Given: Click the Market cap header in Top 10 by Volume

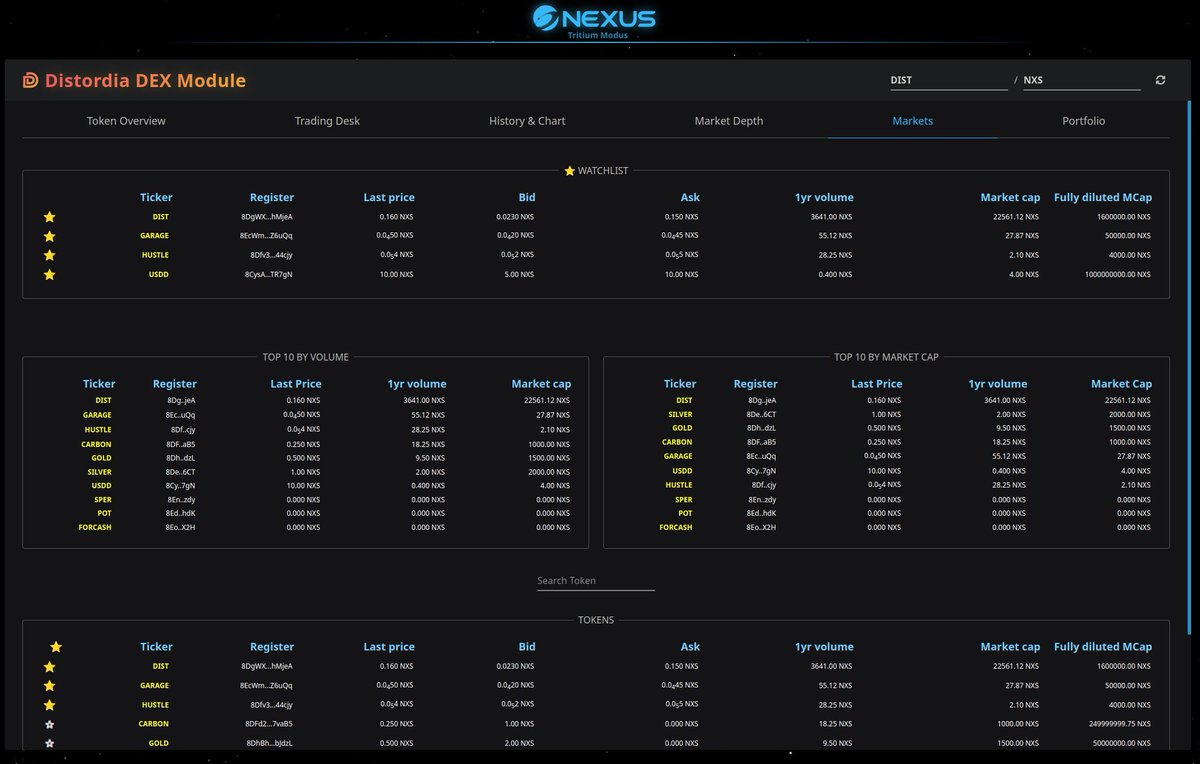Looking at the screenshot, I should point(541,384).
